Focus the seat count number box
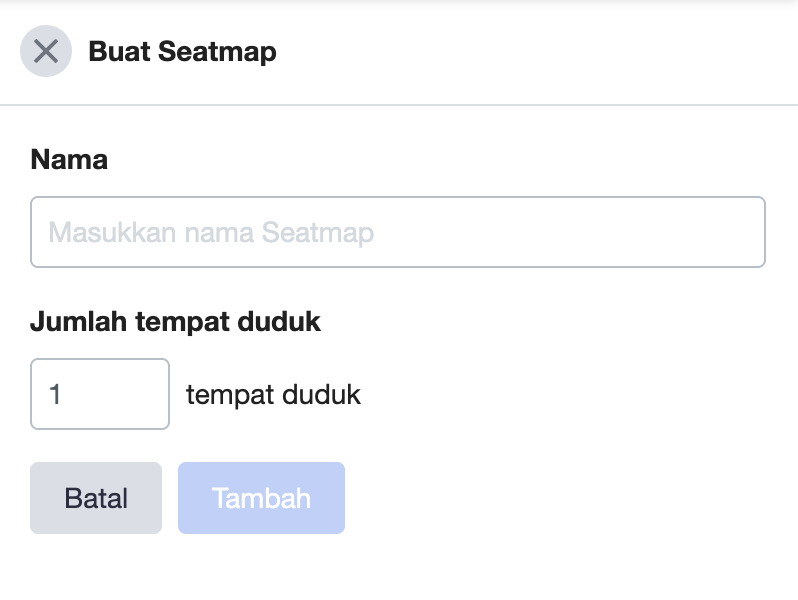Screen dimensions: 798x600 [x=100, y=394]
